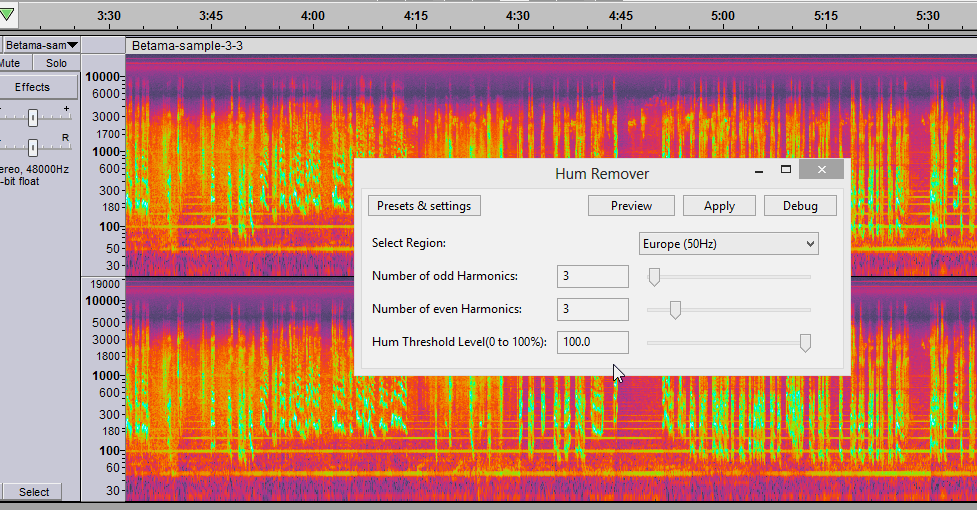Screen dimensions: 977x510
Task: Click the 4:00 mark on the timeline ruler
Action: tap(313, 16)
